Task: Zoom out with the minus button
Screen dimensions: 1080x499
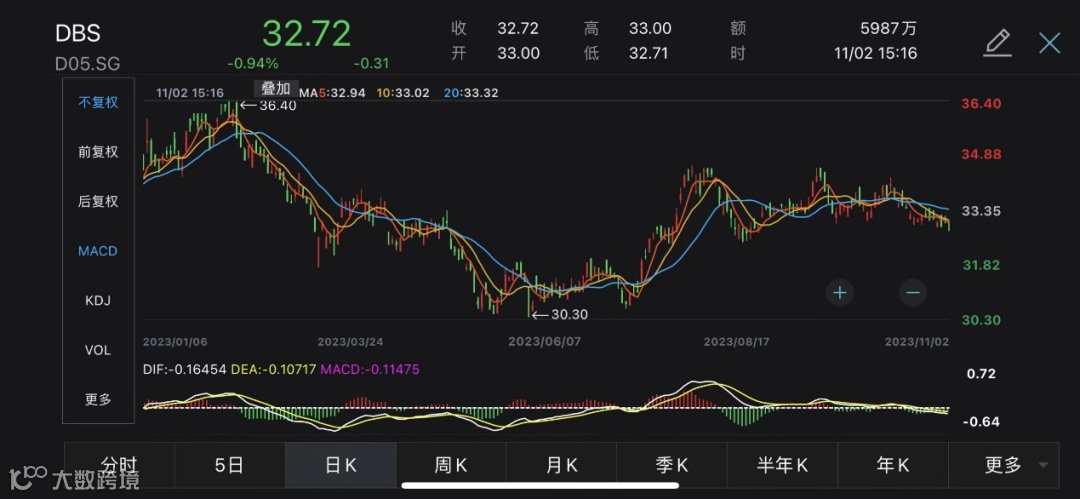Action: pyautogui.click(x=913, y=293)
